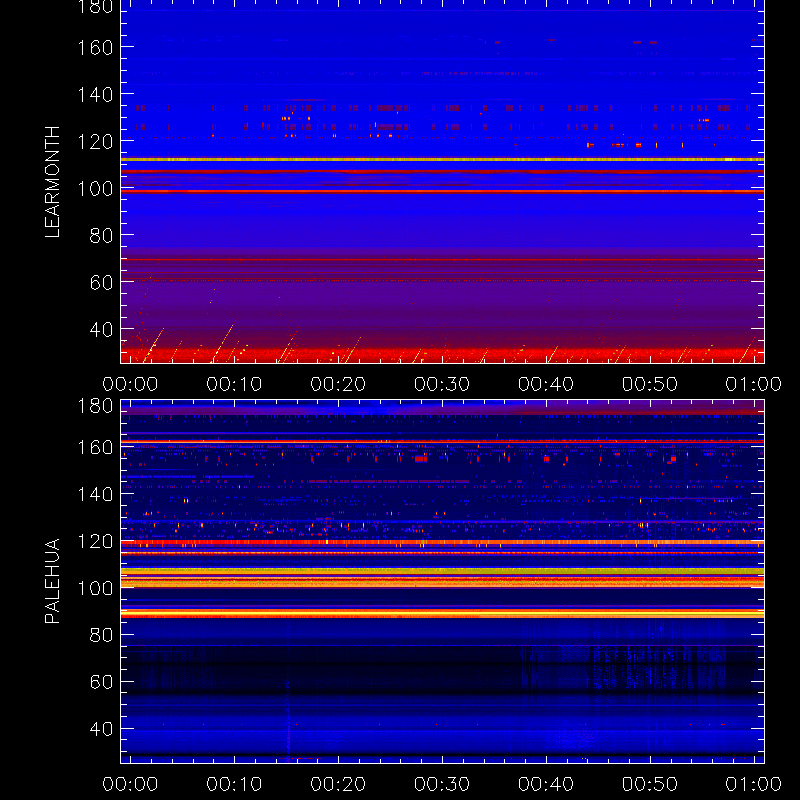The height and width of the screenshot is (800, 800).
Task: Choose 00:10 time label under PALEHUA spectrogram
Action: coord(234,784)
